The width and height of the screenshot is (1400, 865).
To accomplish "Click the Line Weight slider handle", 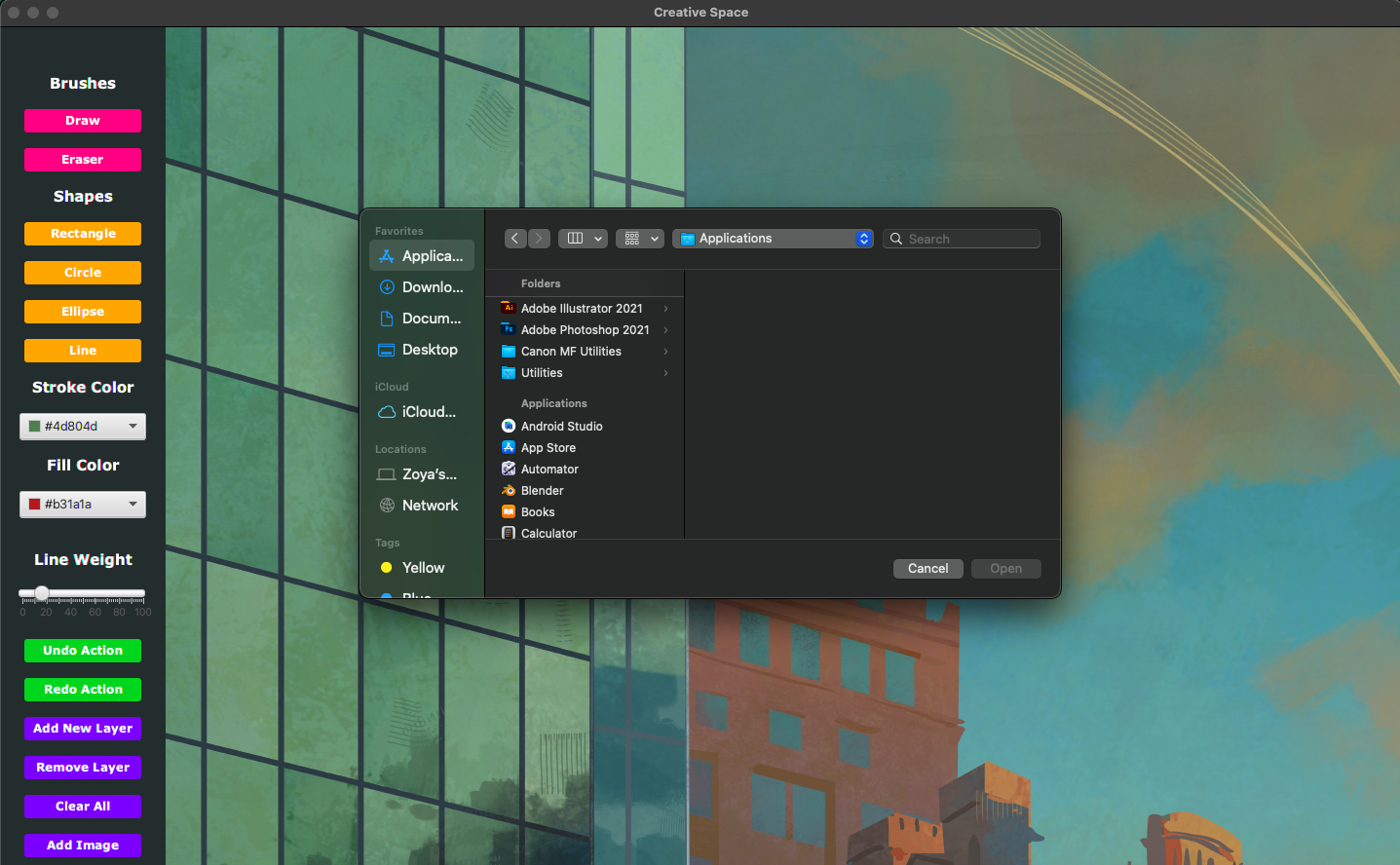I will click(x=42, y=593).
